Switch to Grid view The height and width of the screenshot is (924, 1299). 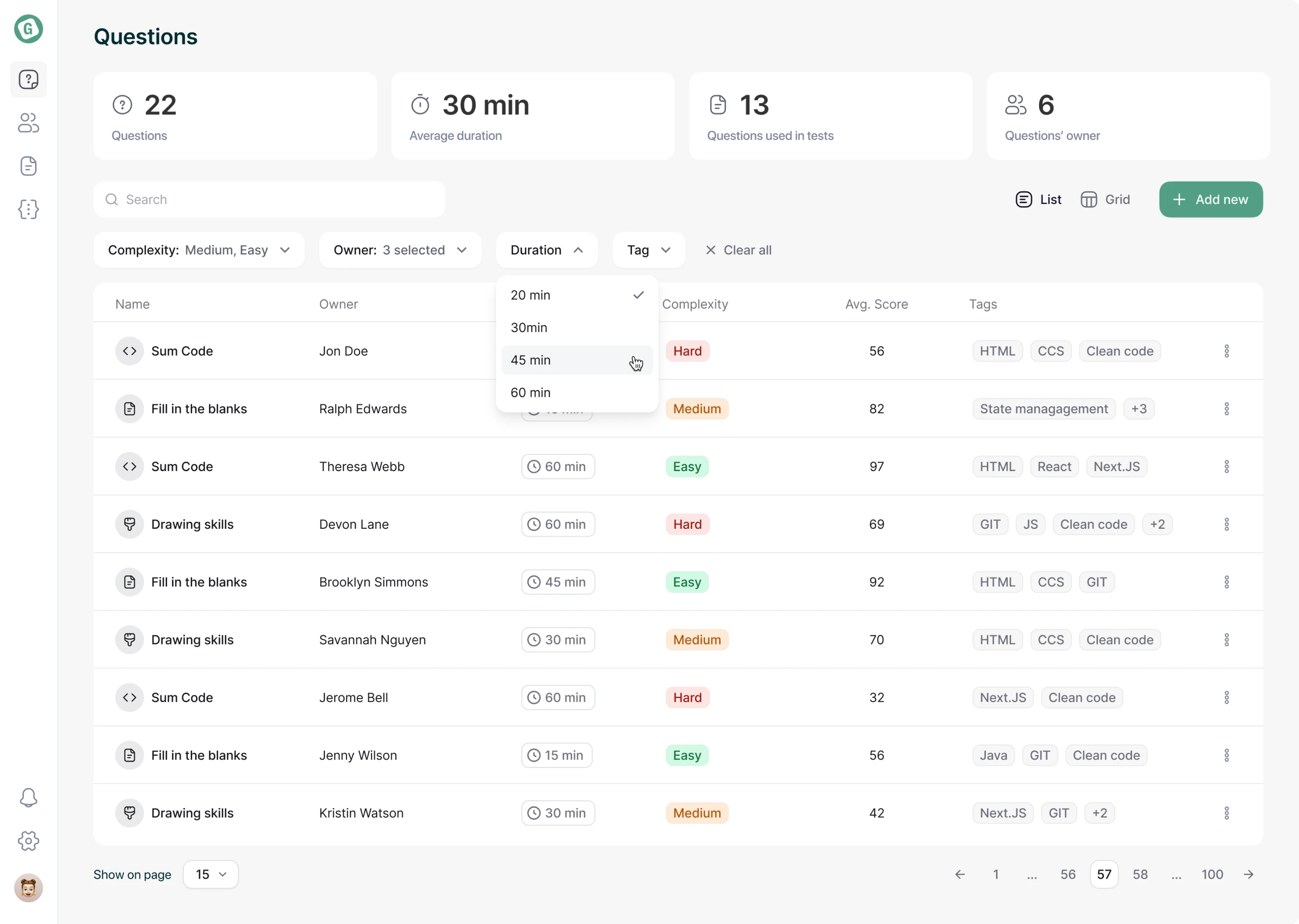(x=1105, y=200)
